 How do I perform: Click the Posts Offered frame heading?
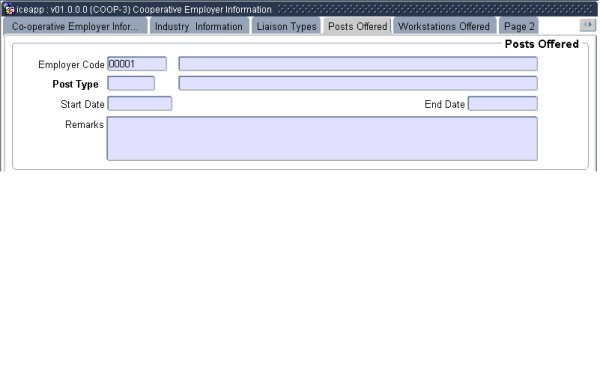[541, 44]
